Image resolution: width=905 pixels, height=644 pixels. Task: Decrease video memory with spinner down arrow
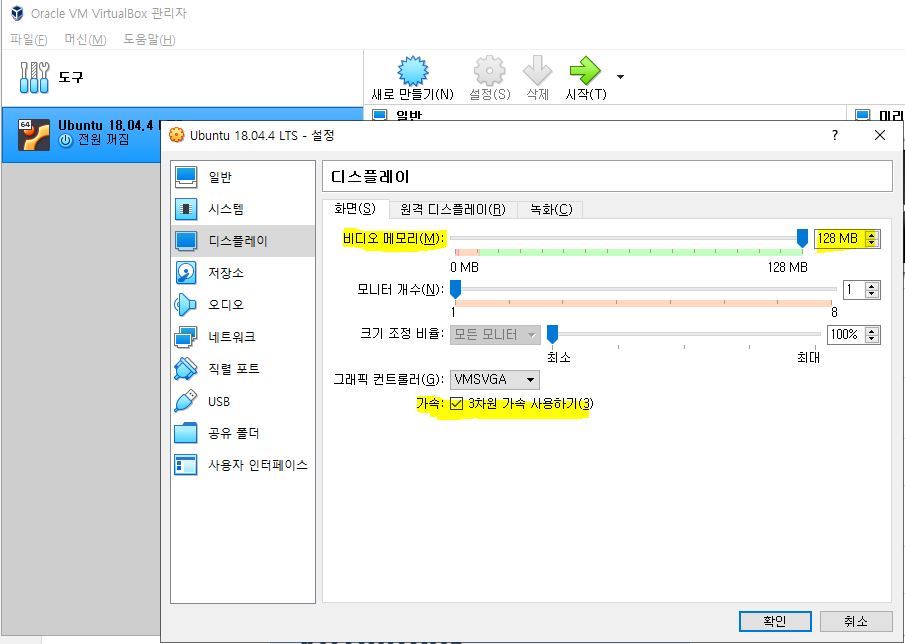coord(872,242)
